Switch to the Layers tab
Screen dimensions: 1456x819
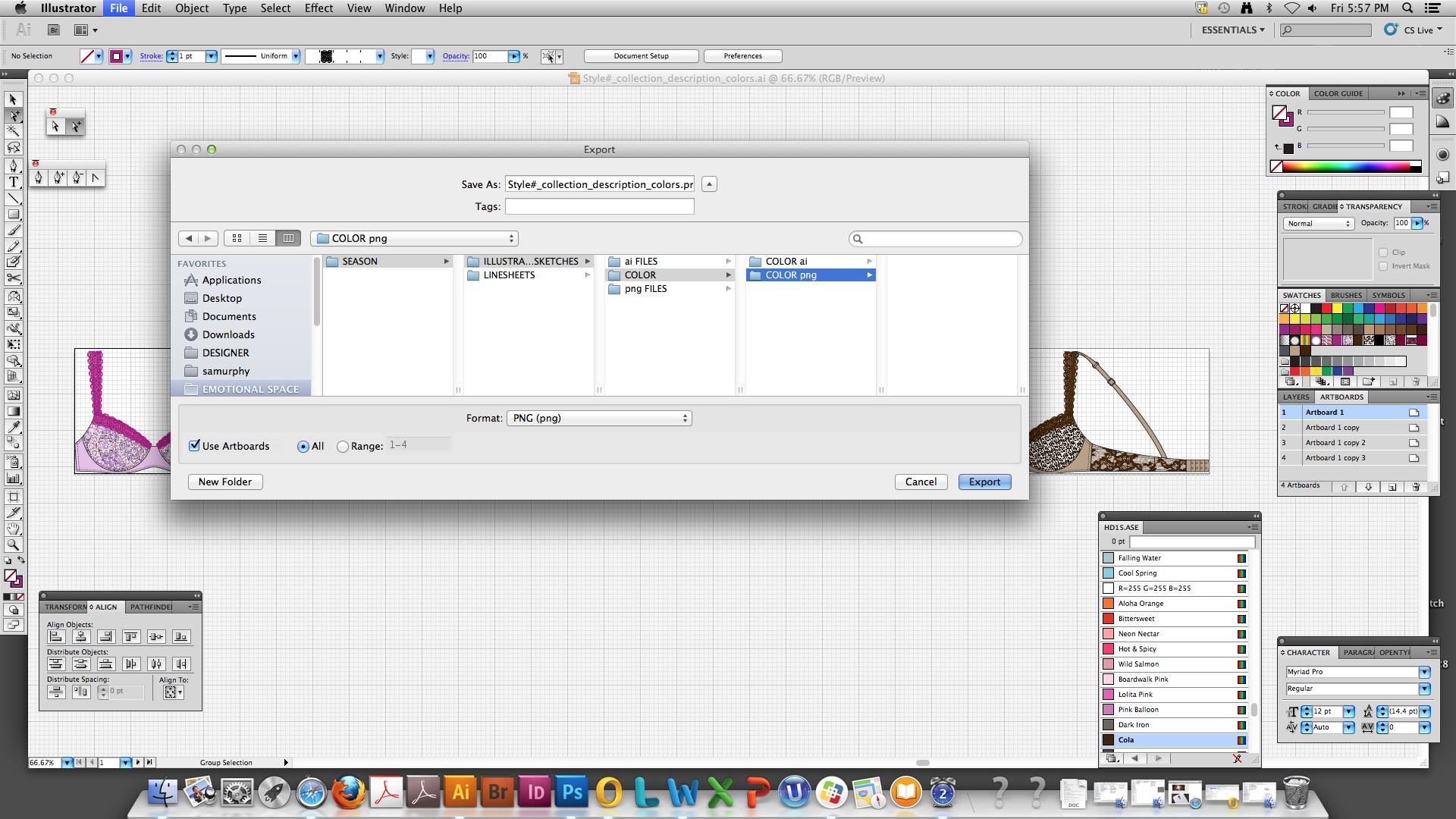[x=1295, y=397]
